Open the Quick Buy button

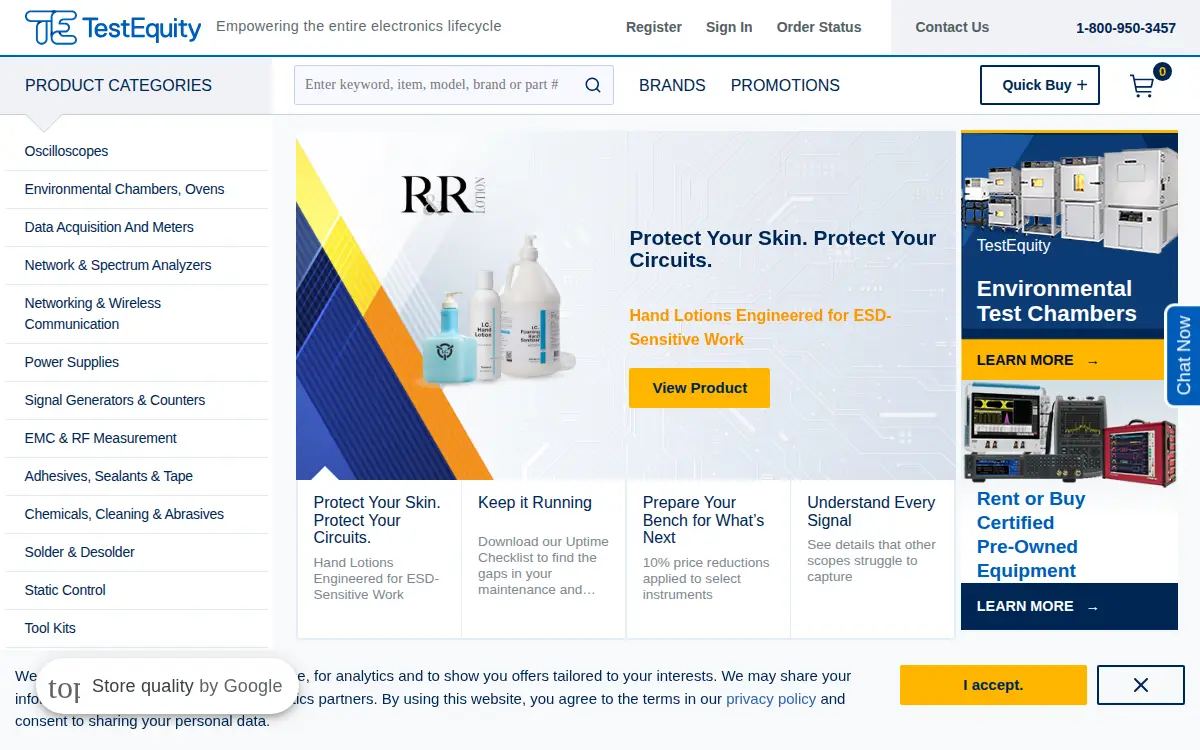(x=1040, y=85)
